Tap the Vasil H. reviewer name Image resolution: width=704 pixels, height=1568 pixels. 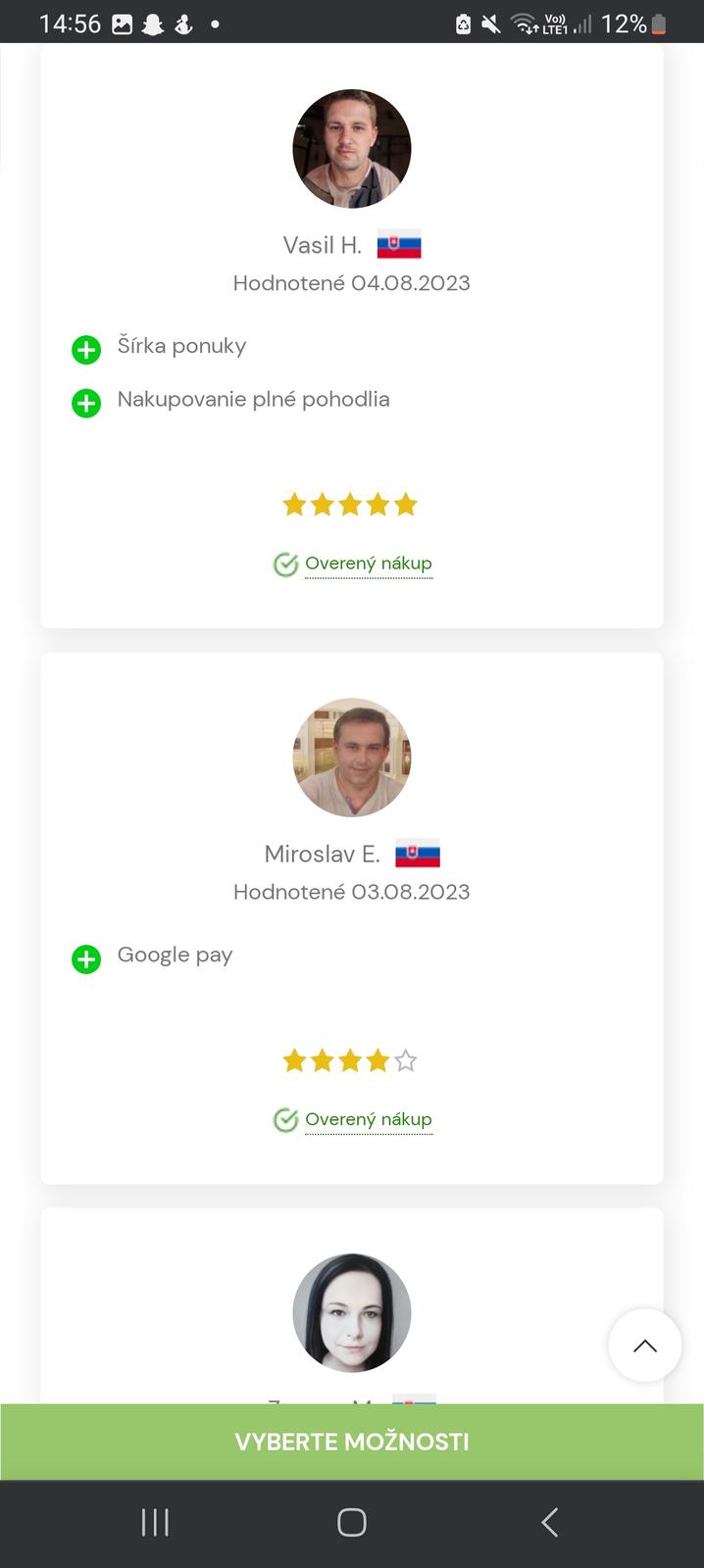pos(323,245)
